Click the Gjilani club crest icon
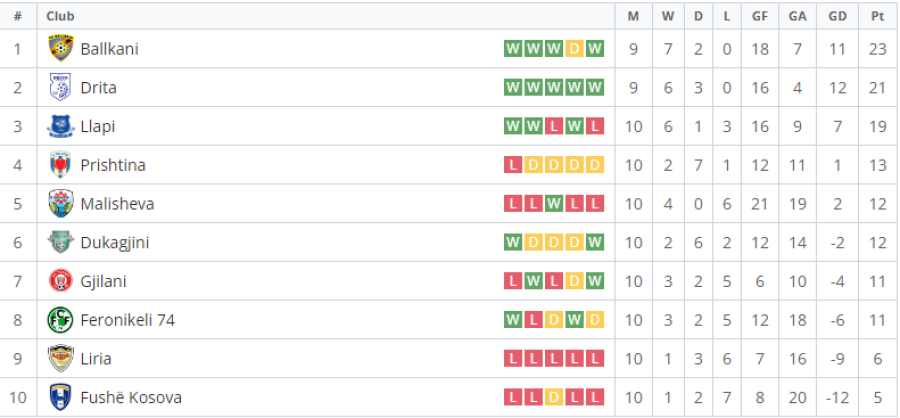The image size is (900, 418). coord(60,281)
